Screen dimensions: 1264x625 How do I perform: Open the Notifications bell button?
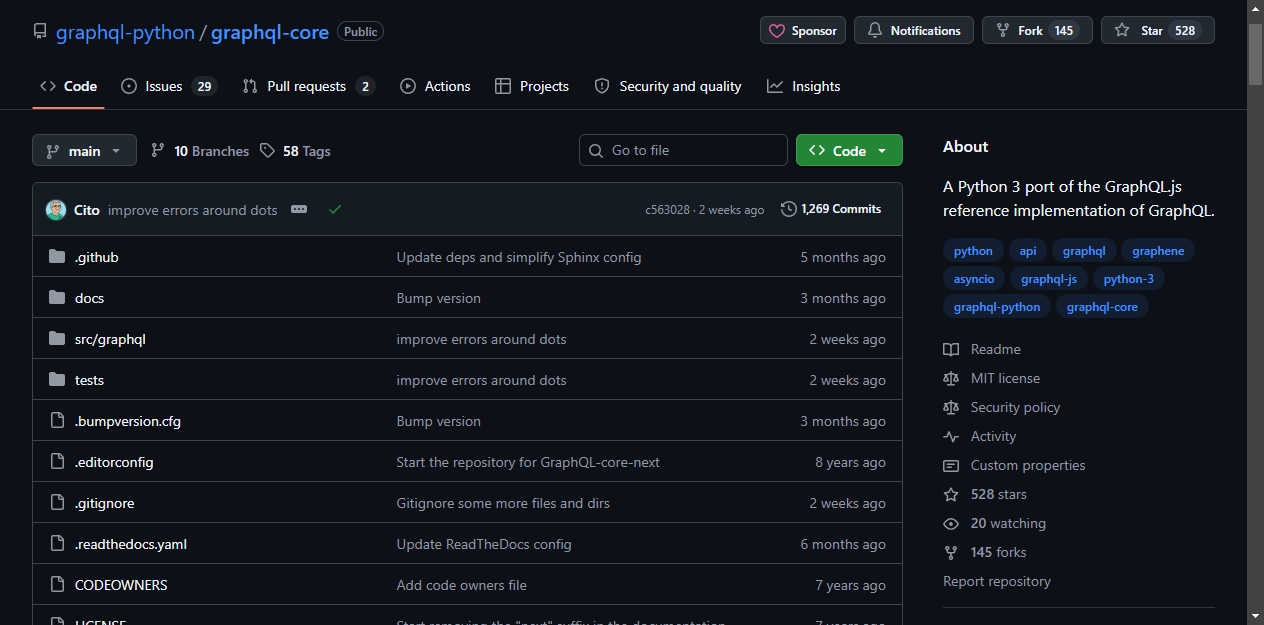(914, 31)
